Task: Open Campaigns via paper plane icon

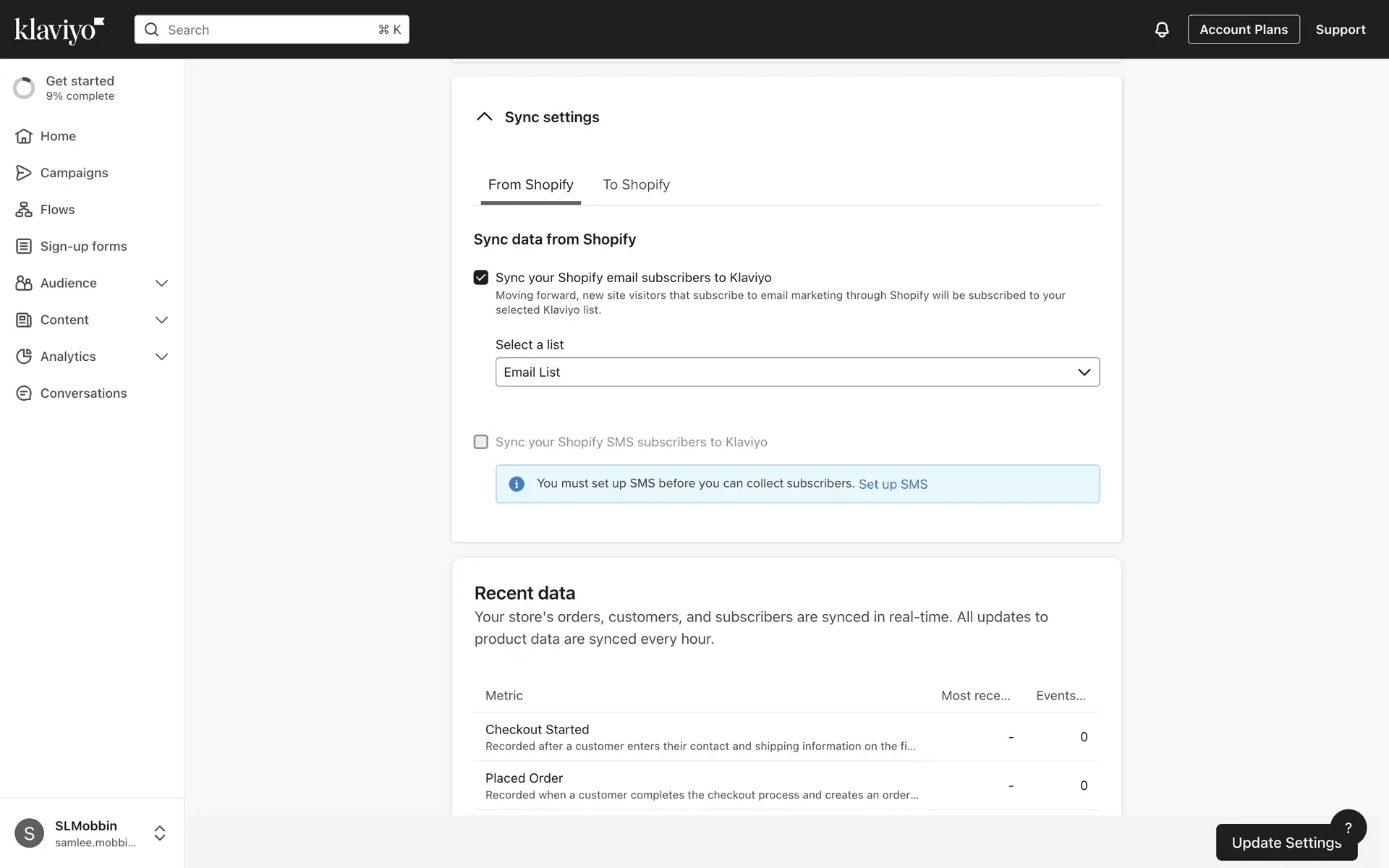Action: [x=24, y=173]
